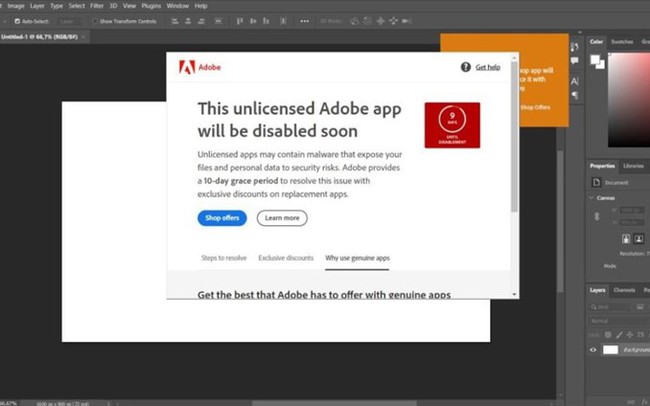Select landscape canvas orientation icon
Viewport: 650px width, 406px height.
638,238
